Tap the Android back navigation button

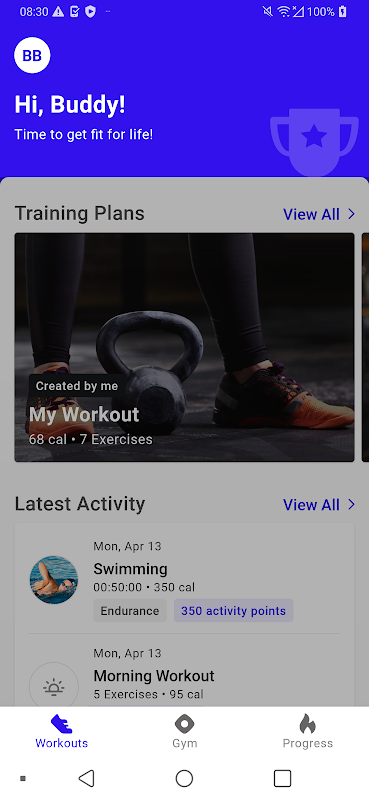tap(87, 778)
